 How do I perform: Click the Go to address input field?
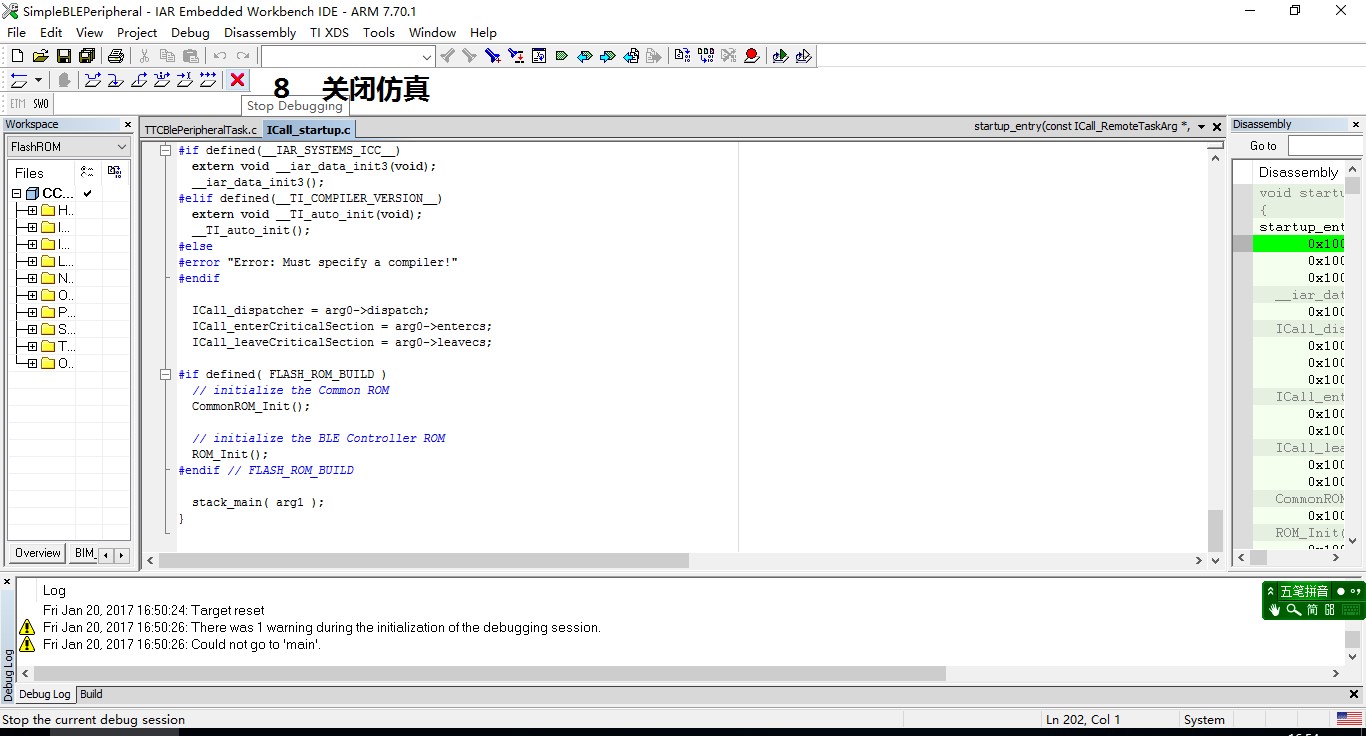click(x=1326, y=146)
